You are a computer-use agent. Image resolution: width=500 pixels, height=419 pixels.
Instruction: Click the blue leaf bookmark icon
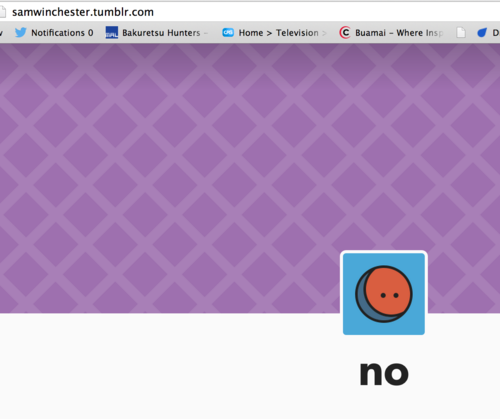coord(482,33)
